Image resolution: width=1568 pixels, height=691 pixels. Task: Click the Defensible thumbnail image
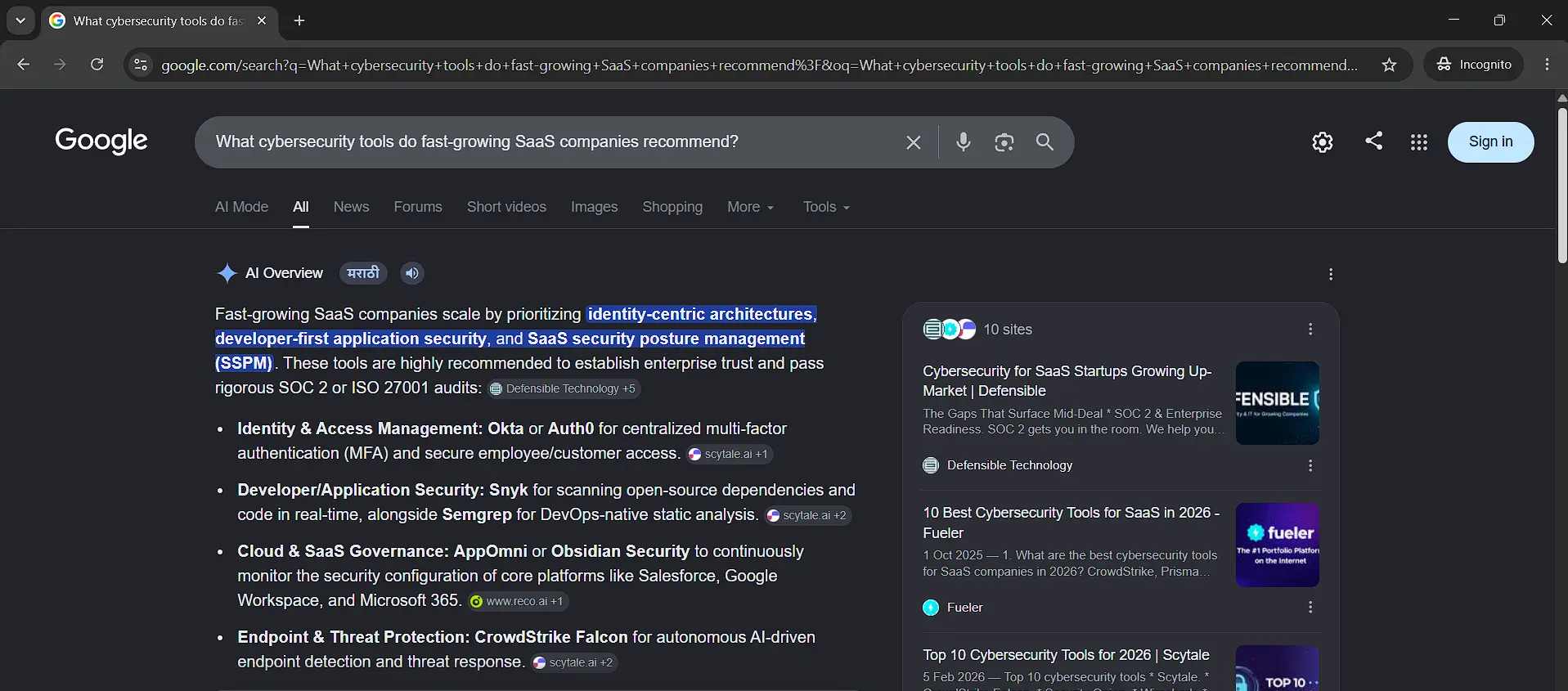pyautogui.click(x=1278, y=403)
